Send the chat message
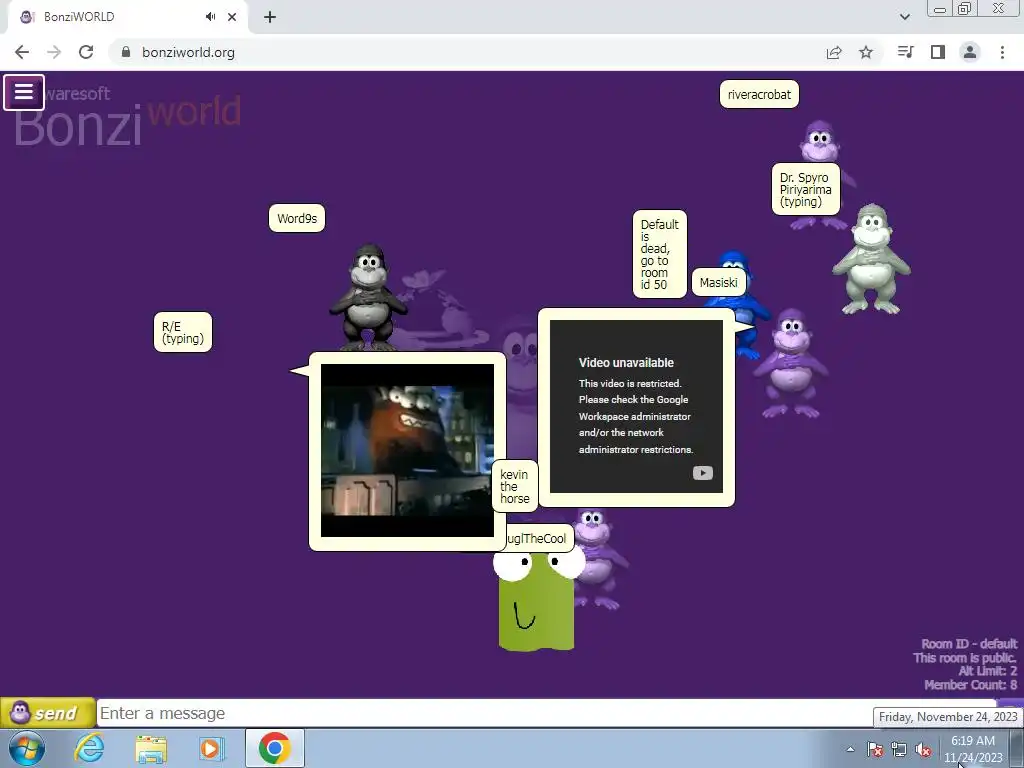The width and height of the screenshot is (1024, 768). 48,712
